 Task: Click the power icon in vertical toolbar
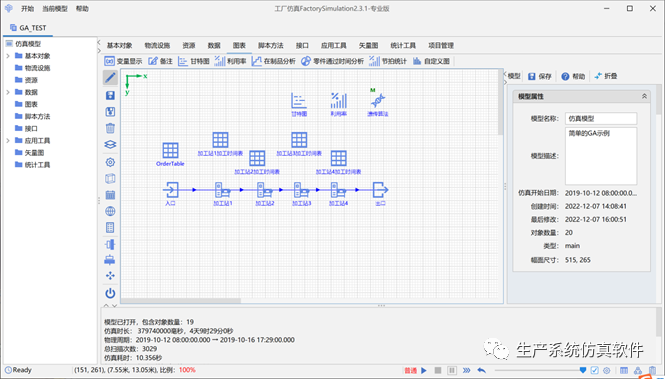pyautogui.click(x=110, y=293)
